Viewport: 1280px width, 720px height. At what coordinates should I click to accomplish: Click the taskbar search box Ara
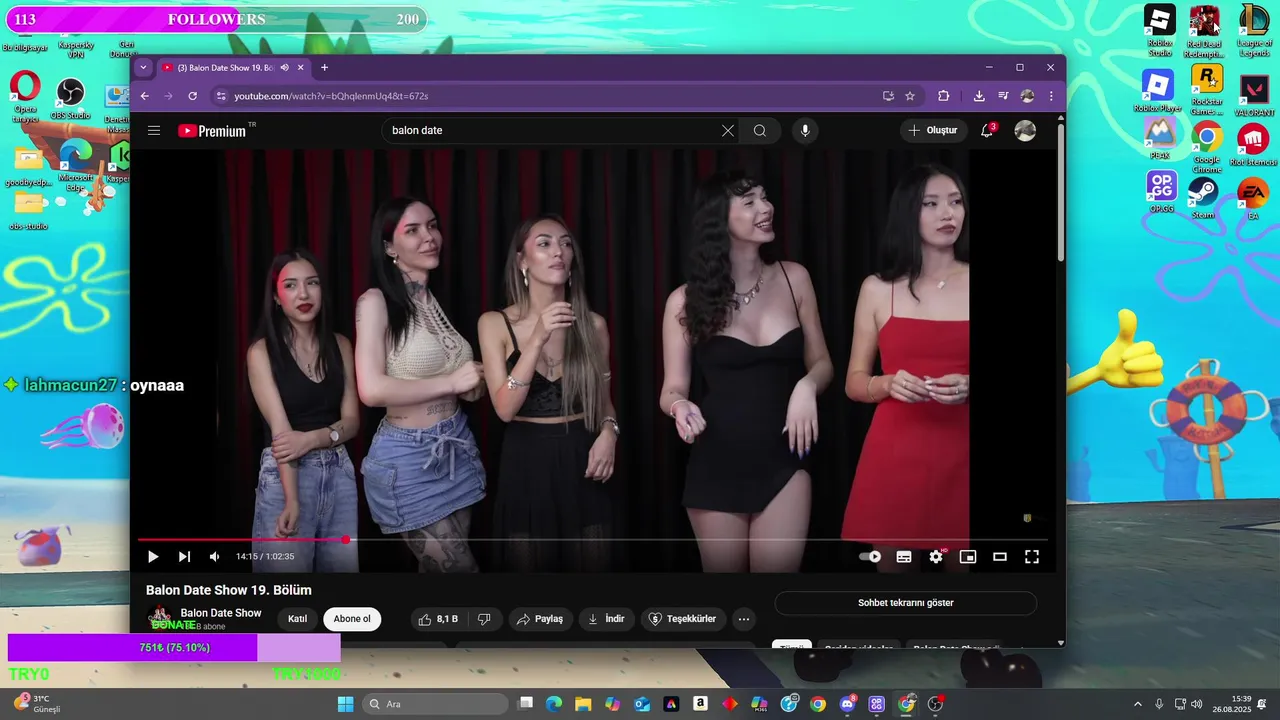435,704
